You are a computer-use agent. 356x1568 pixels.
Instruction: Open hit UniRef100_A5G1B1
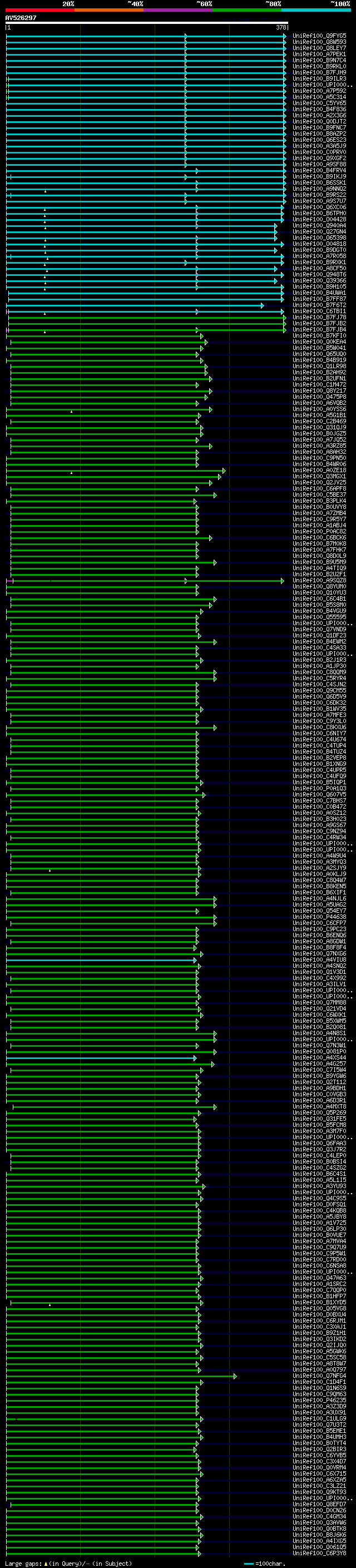coord(319,415)
